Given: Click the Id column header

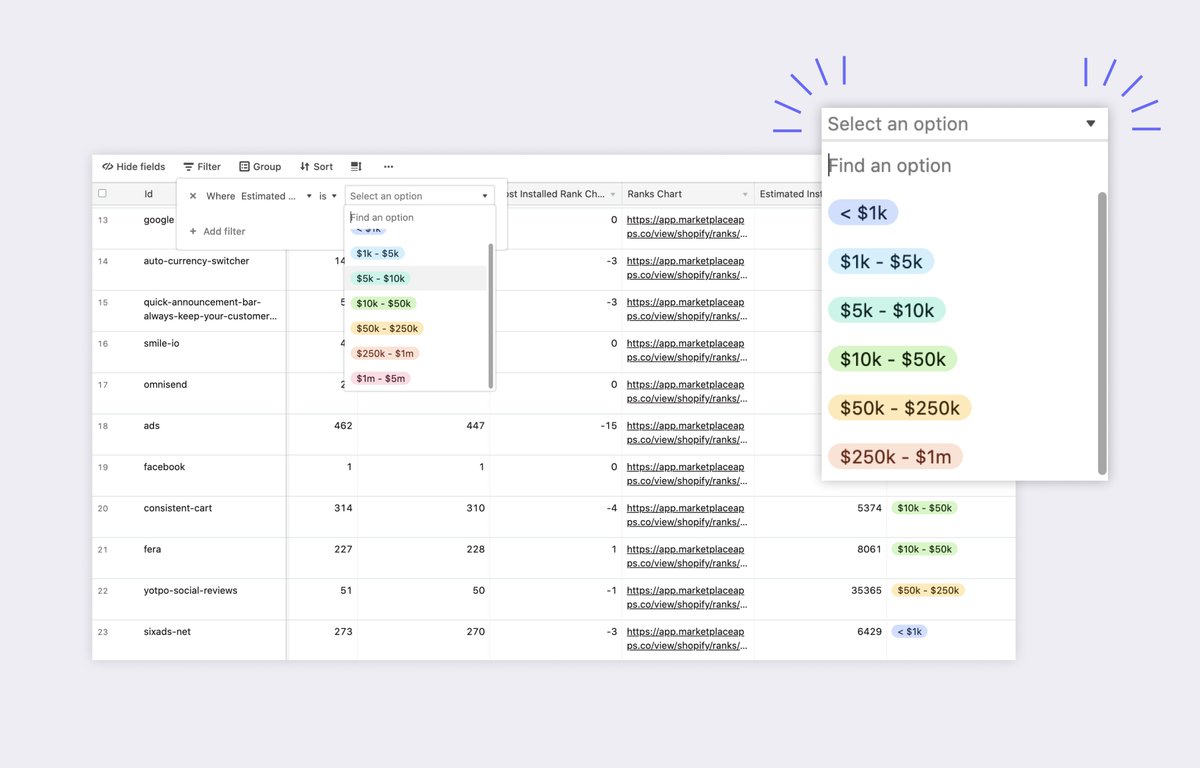Looking at the screenshot, I should click(x=148, y=194).
